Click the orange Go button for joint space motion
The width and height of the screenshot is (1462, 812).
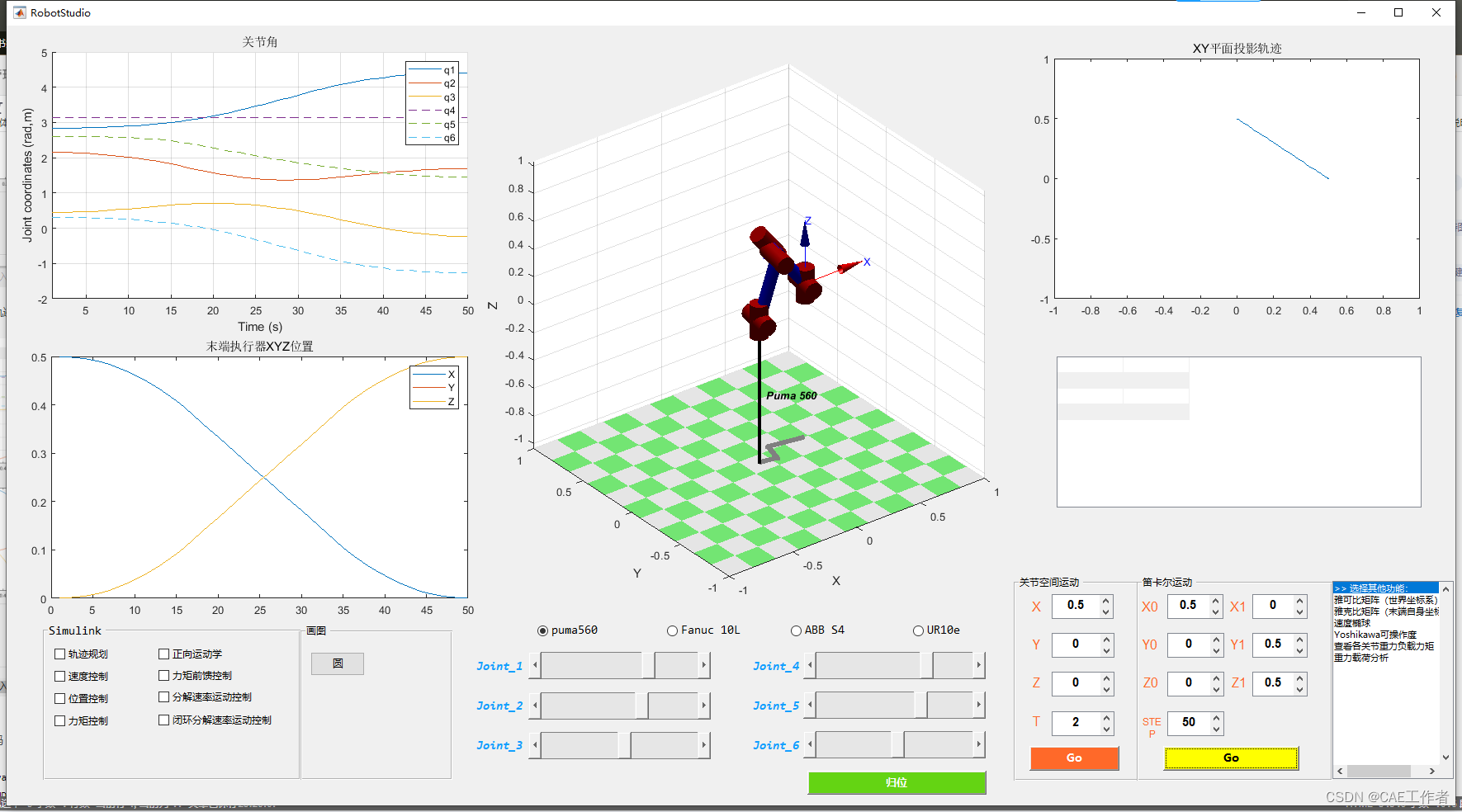click(1074, 758)
